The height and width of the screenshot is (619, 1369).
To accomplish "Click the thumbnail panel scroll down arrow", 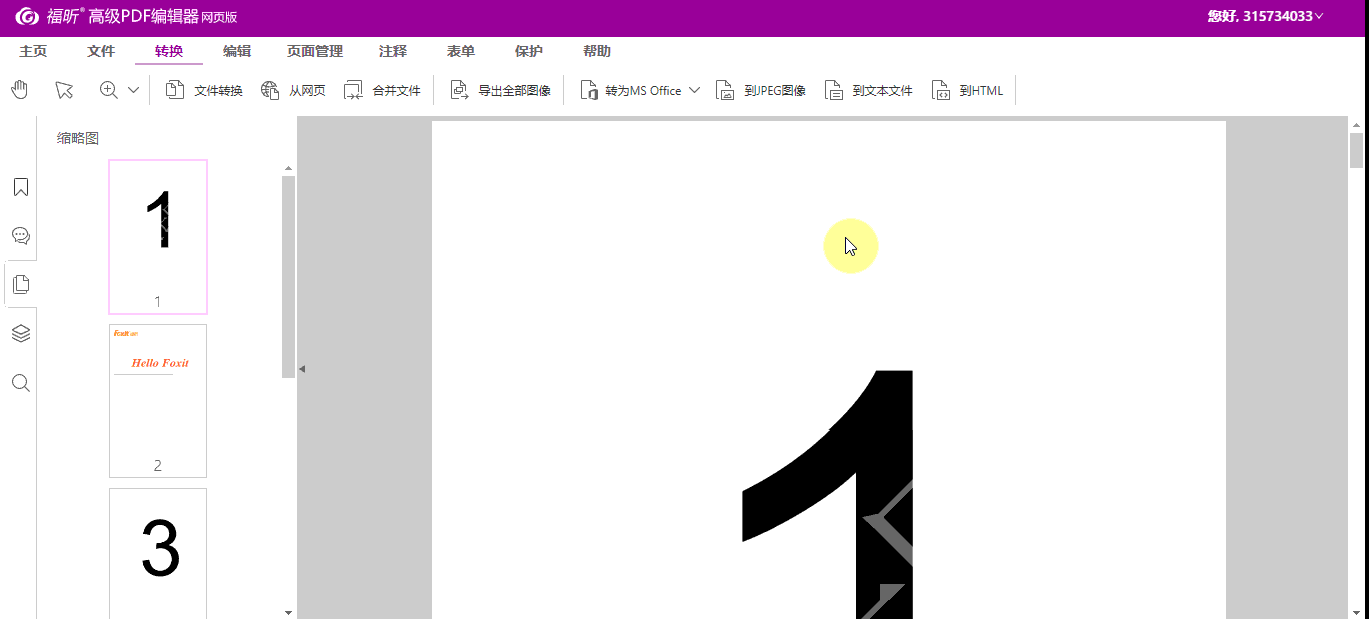I will tap(288, 611).
